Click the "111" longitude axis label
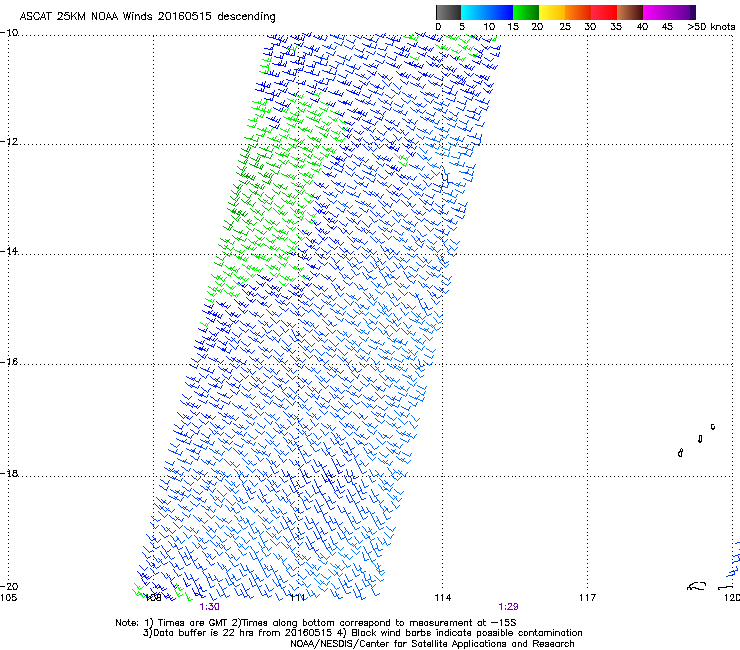This screenshot has width=740, height=650. point(298,598)
